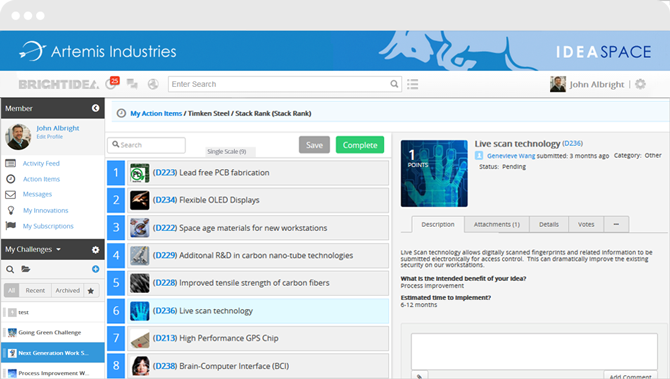670x379 pixels.
Task: Click Genevieve Wang's blue user icon
Action: [x=479, y=156]
